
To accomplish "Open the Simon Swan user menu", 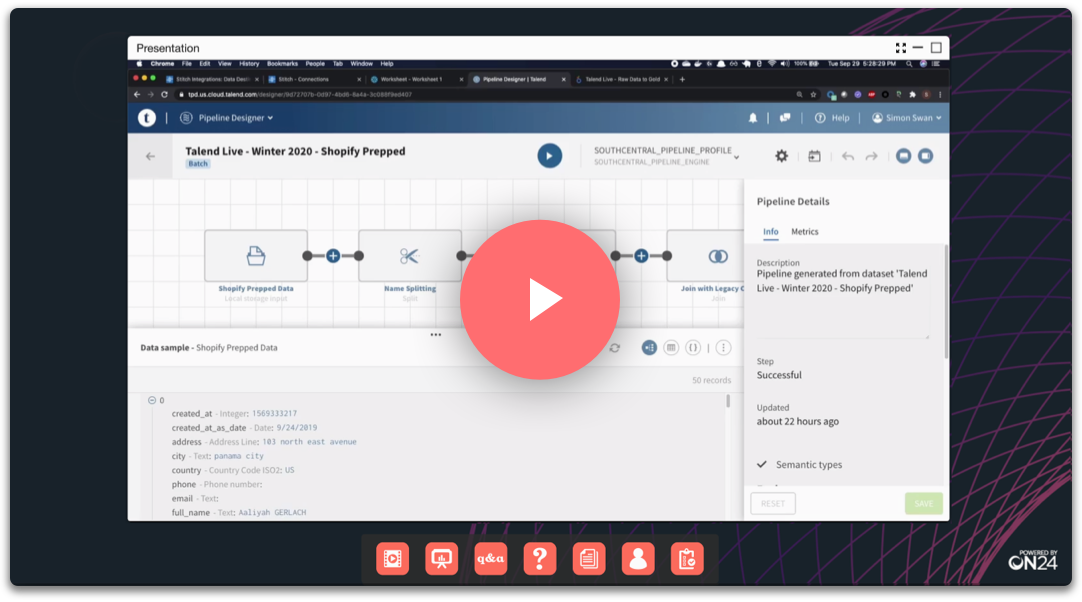I will 907,118.
